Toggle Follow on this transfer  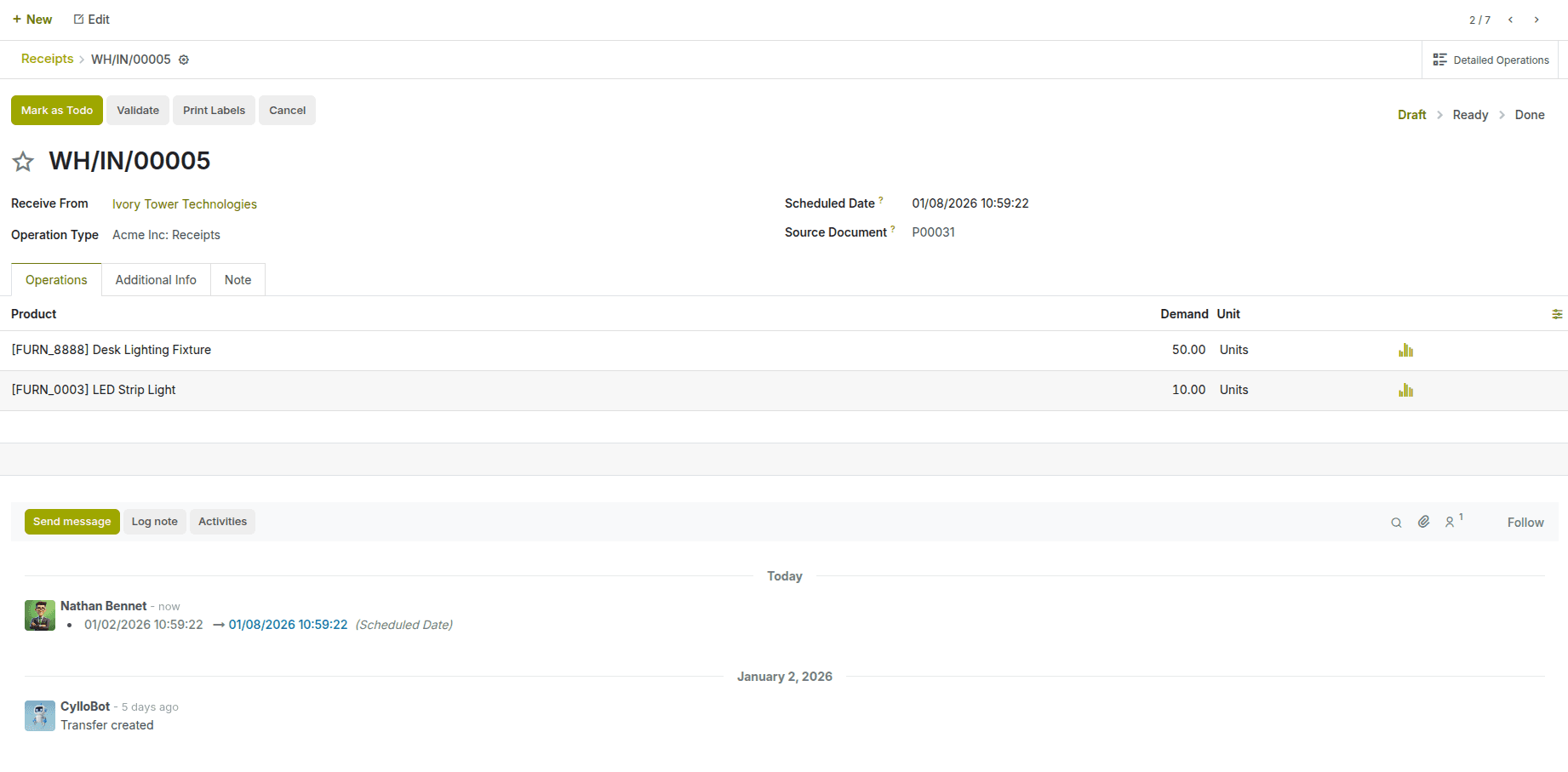[1525, 523]
